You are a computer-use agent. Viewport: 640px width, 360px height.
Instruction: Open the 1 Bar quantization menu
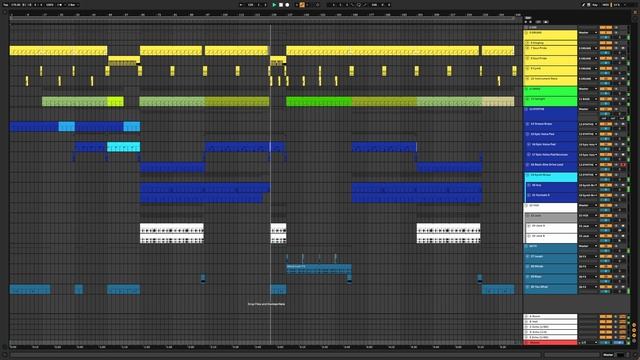coord(73,5)
